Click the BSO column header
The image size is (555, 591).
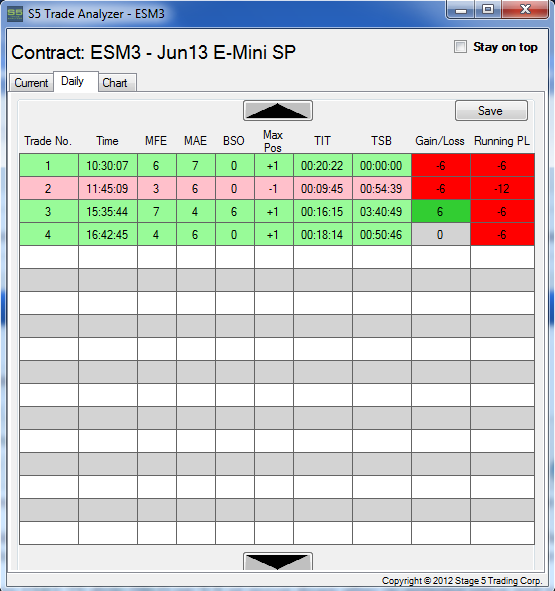pyautogui.click(x=234, y=141)
